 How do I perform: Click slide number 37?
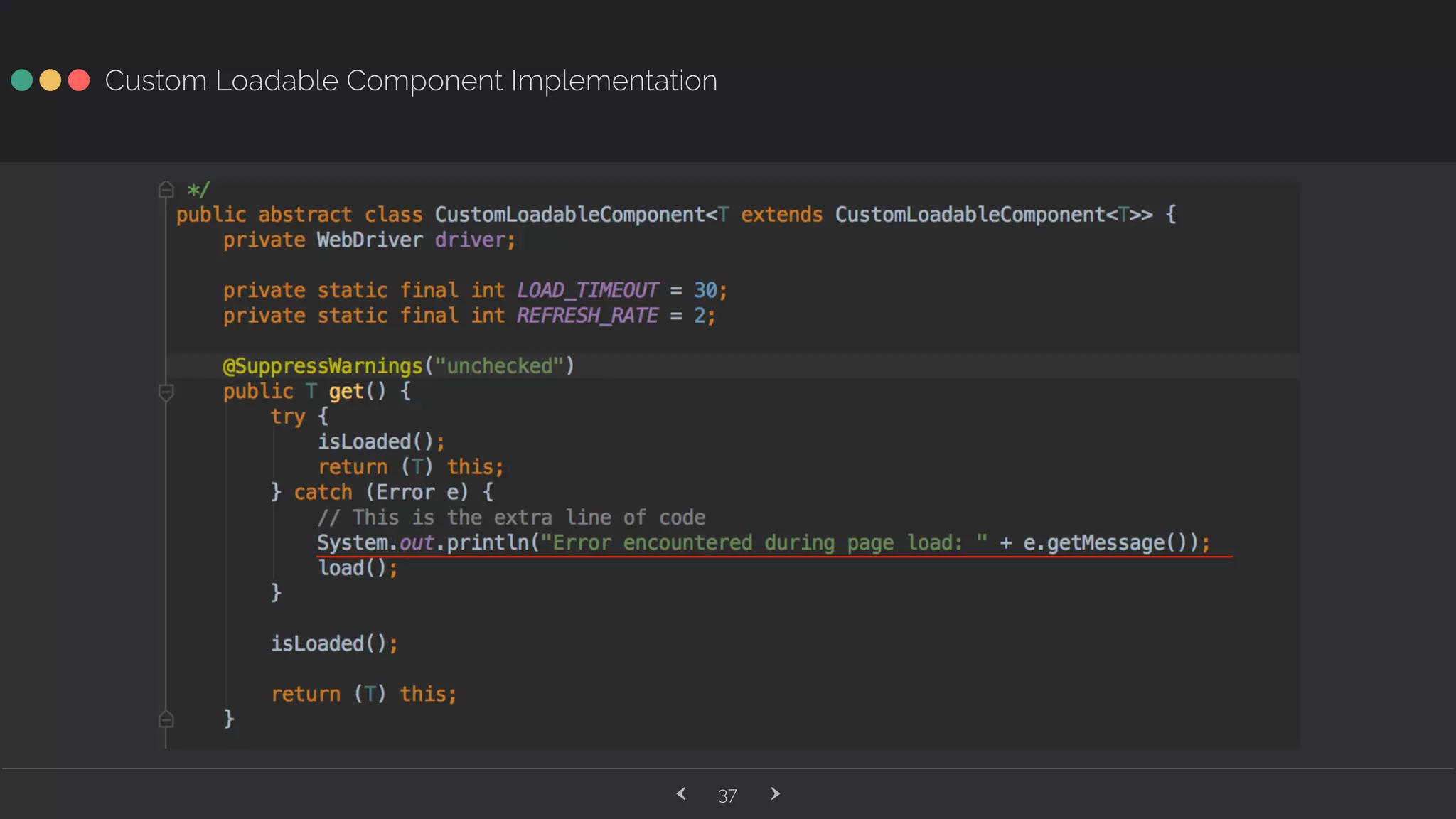pyautogui.click(x=727, y=796)
